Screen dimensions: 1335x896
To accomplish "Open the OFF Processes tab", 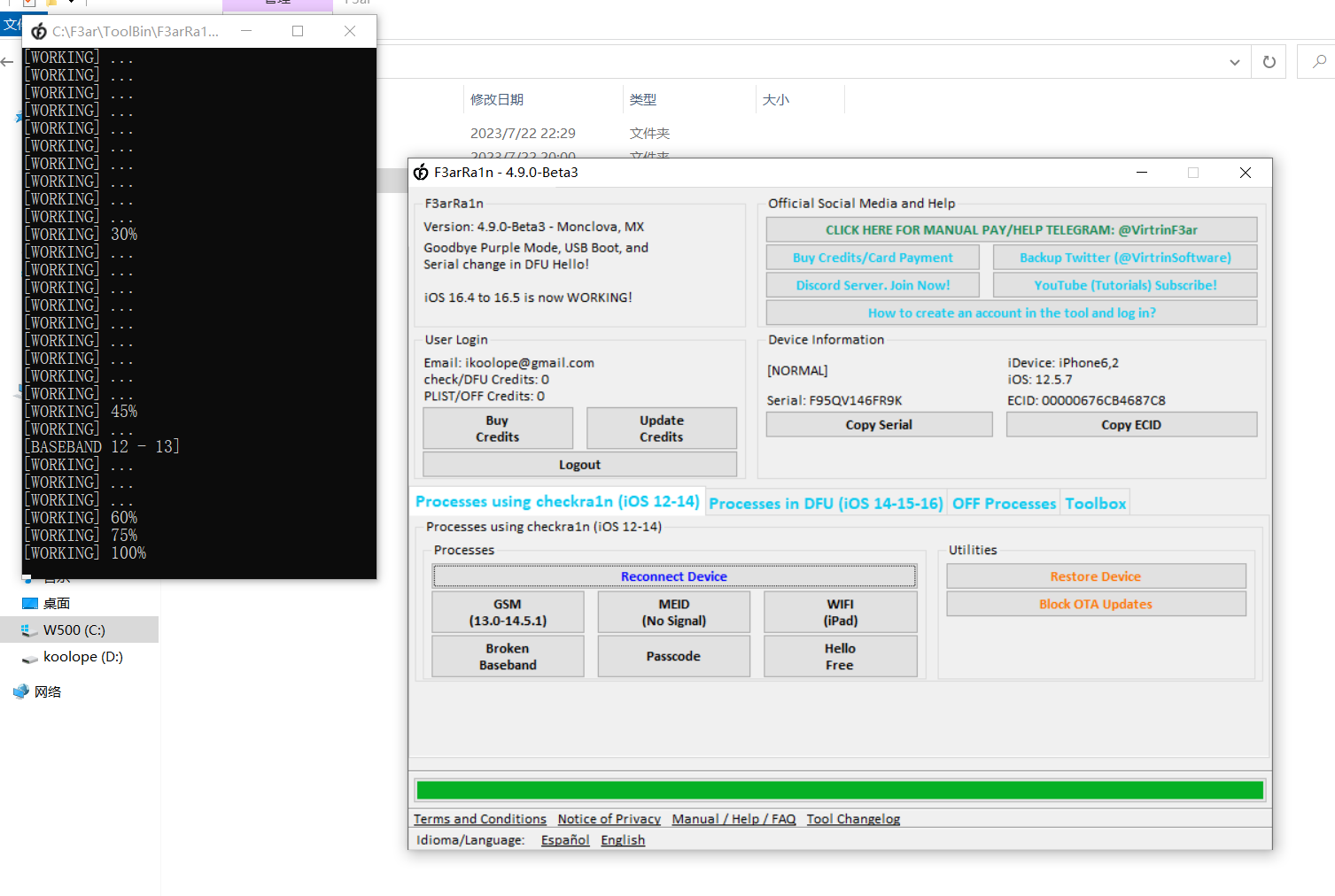I will (1004, 503).
